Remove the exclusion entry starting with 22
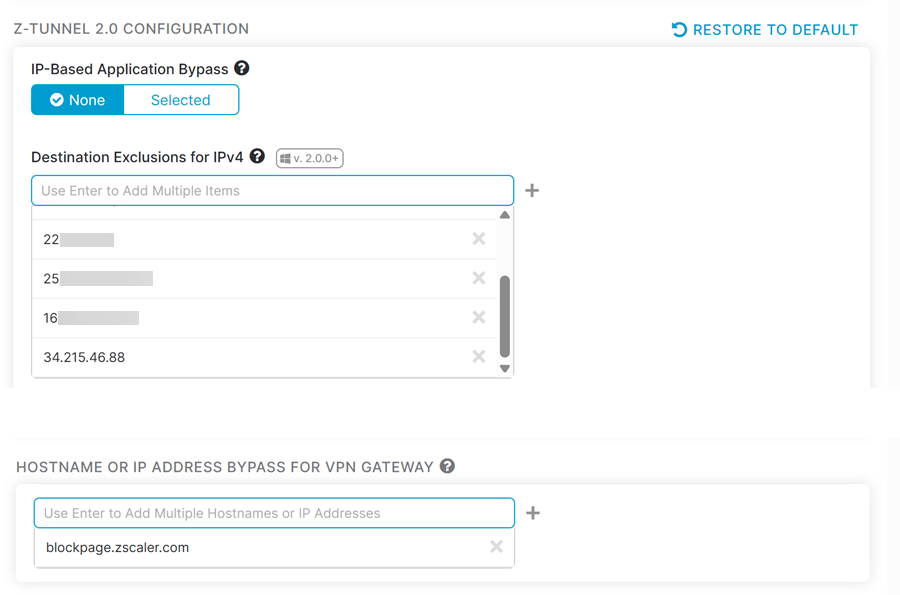900x595 pixels. pos(479,239)
